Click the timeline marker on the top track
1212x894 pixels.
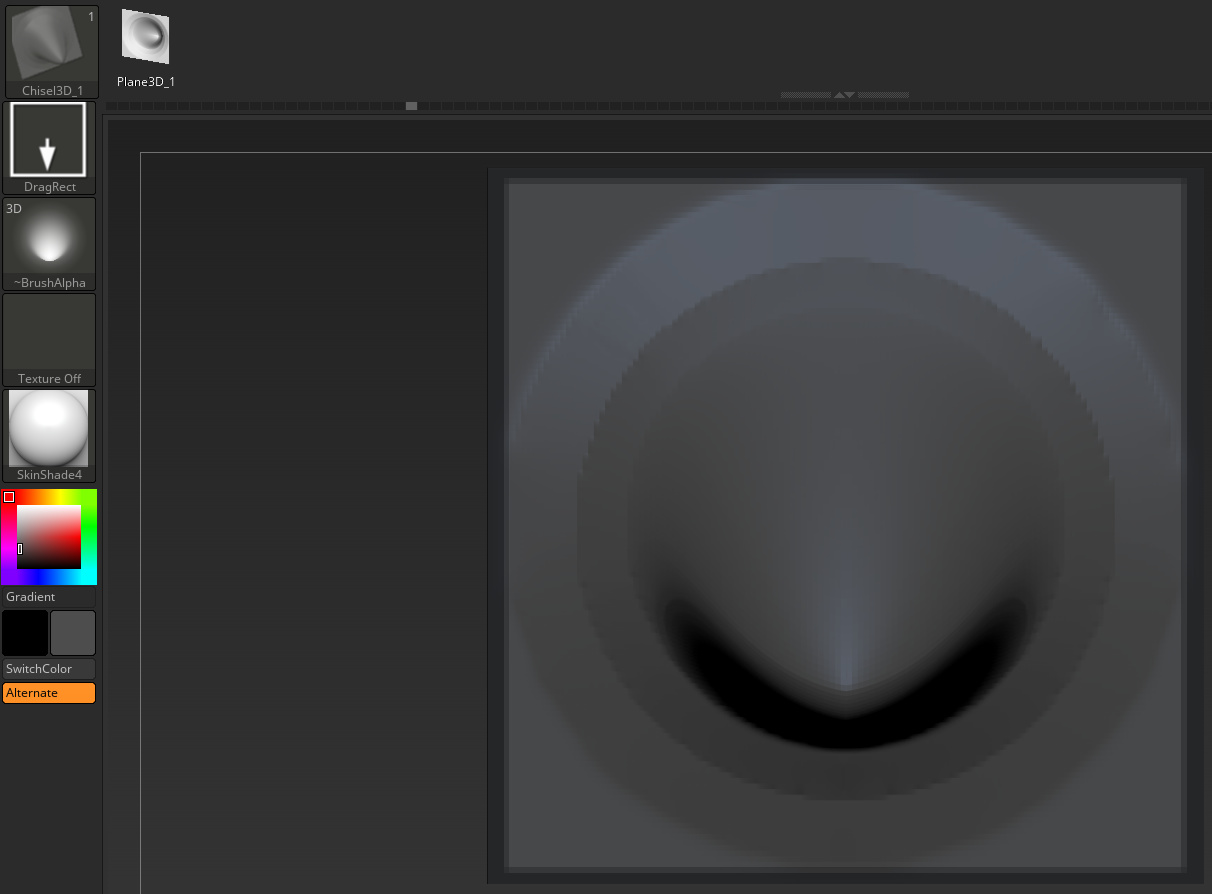tap(411, 106)
